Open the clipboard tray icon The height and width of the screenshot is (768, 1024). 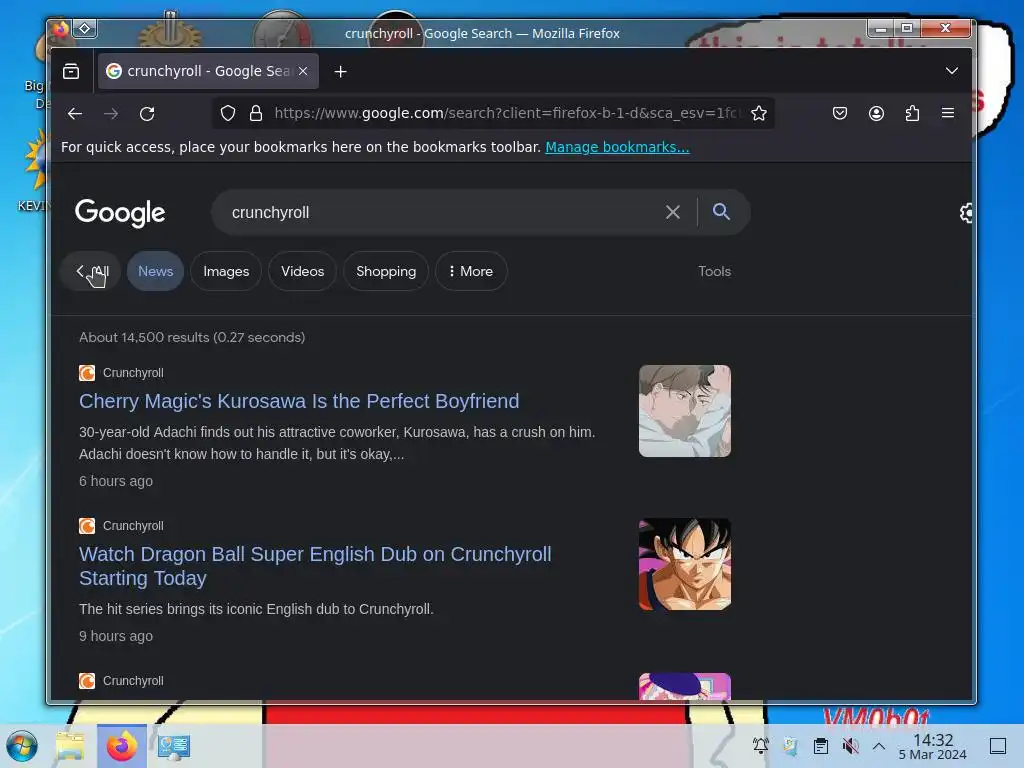click(821, 746)
